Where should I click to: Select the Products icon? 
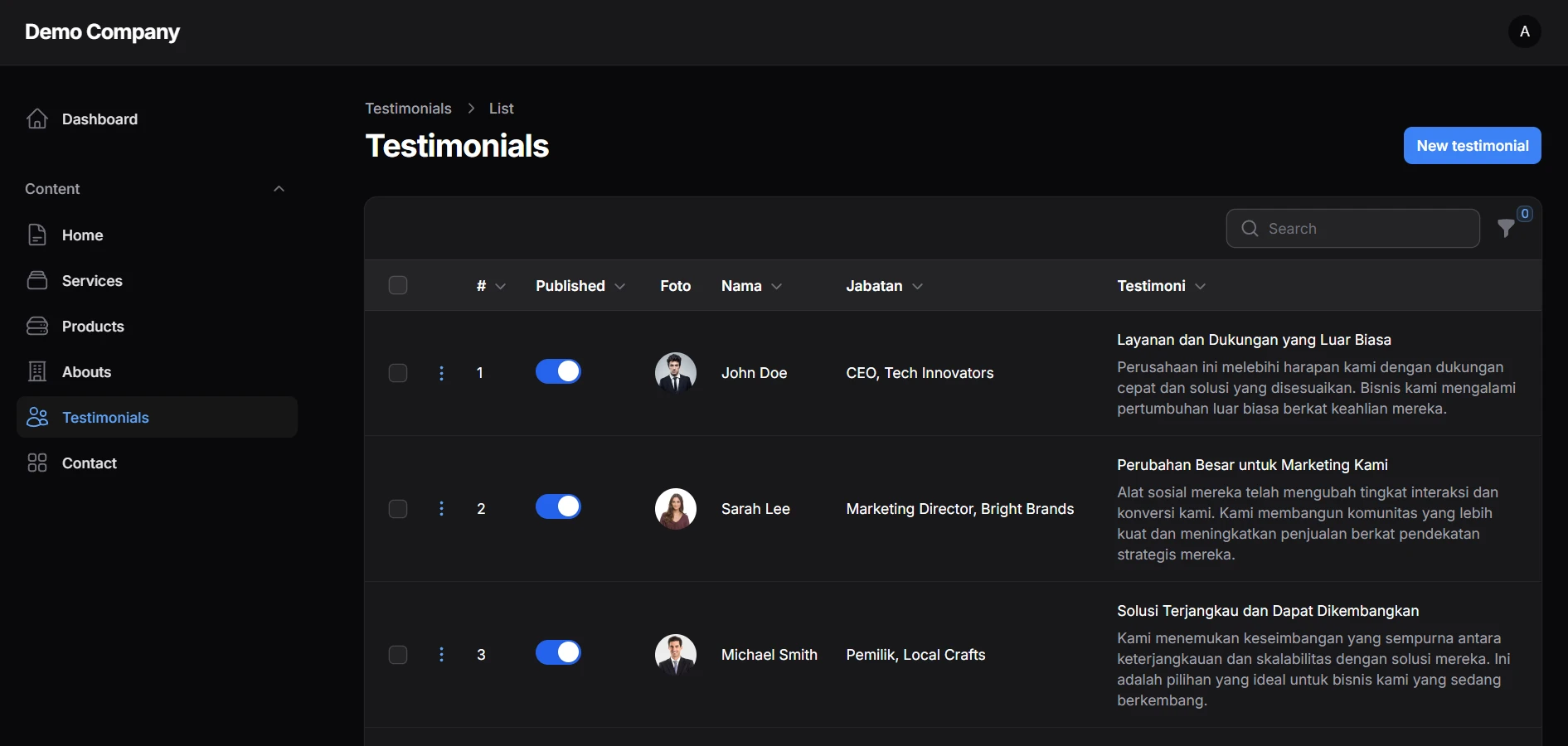click(37, 326)
